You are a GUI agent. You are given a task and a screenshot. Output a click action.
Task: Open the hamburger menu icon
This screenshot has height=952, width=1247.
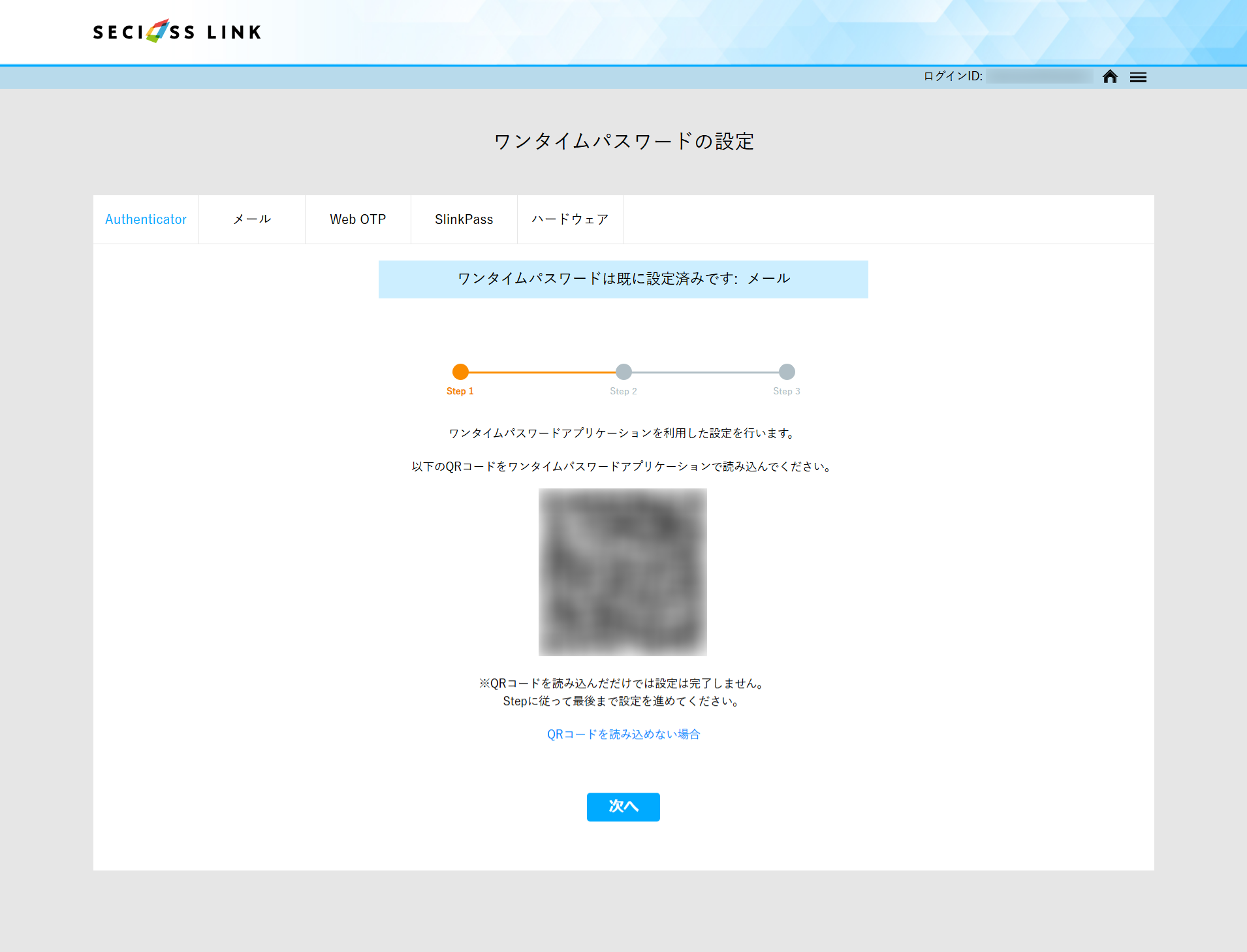(x=1138, y=77)
